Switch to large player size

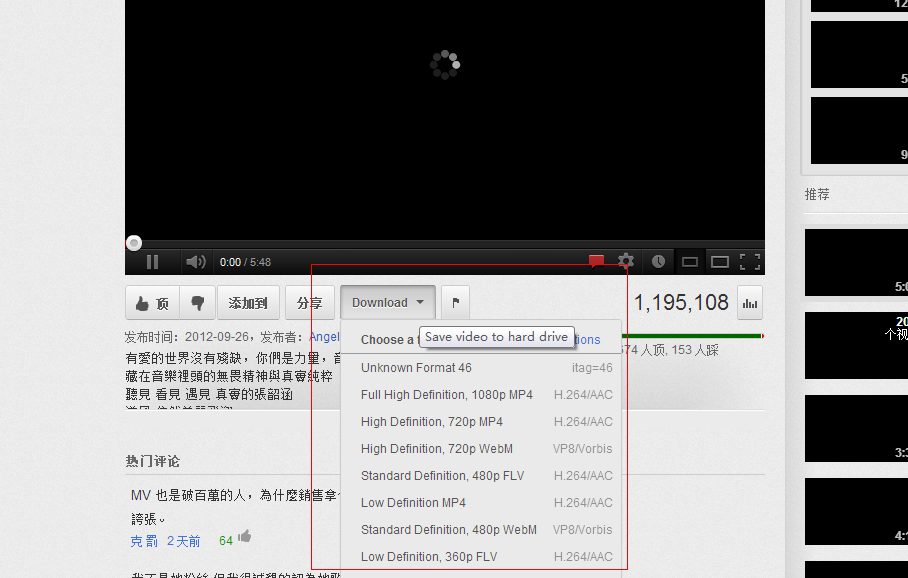click(720, 262)
